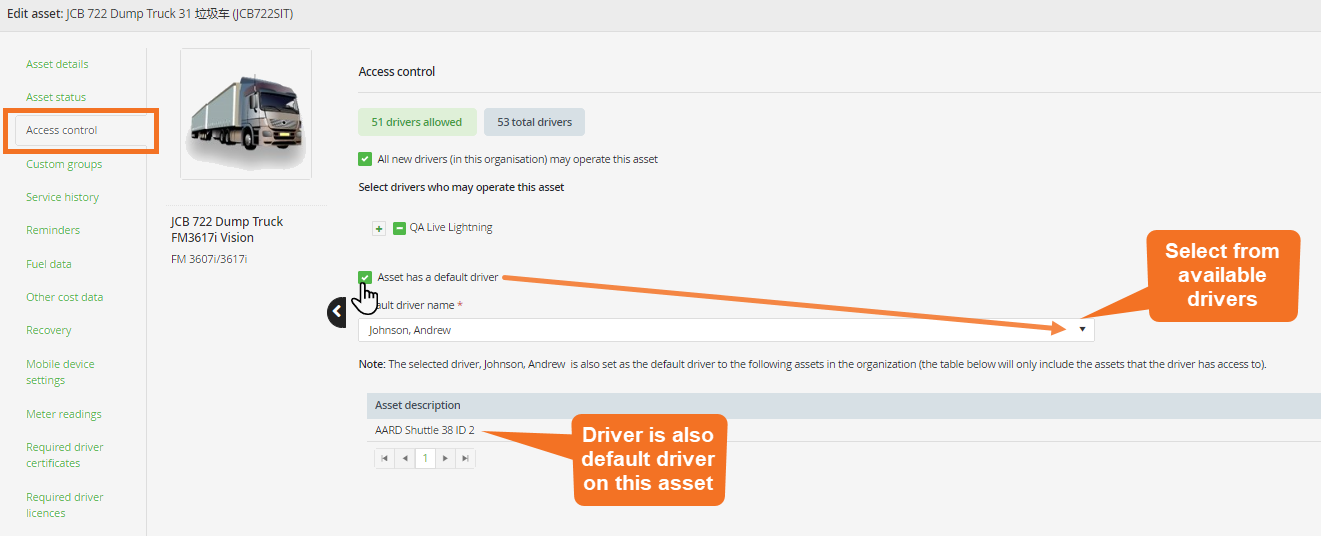Toggle the QA Live Lightning driver group checkbox
Viewport: 1321px width, 536px height.
pos(399,228)
